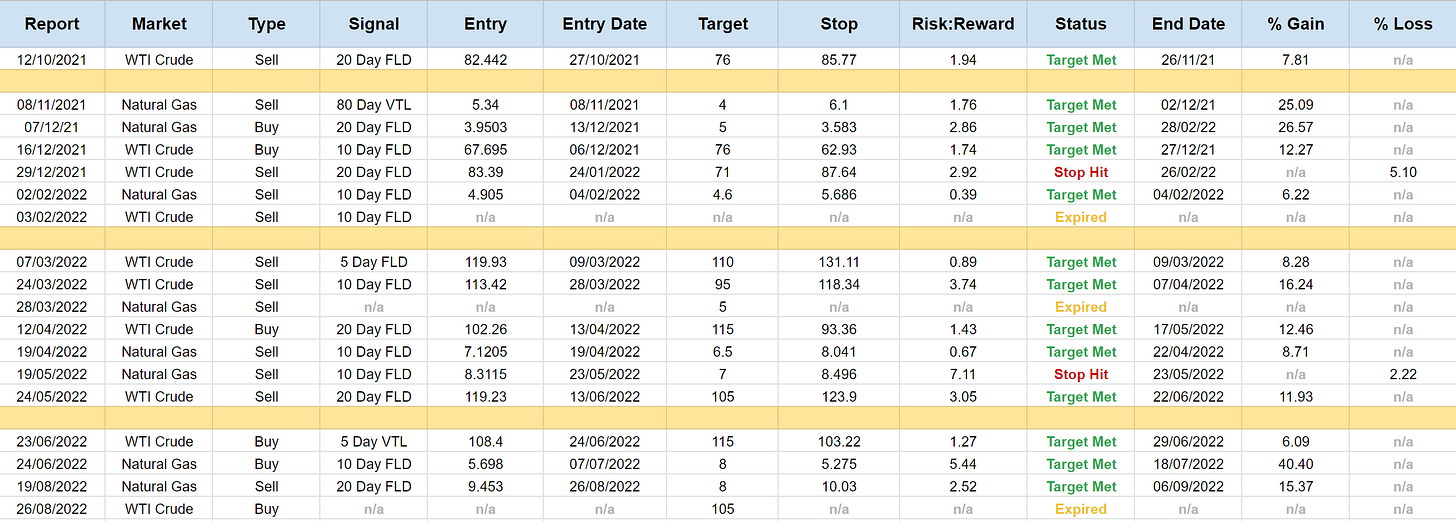The image size is (1456, 521).
Task: Click Entry Date cell 06/12/2021
Action: pyautogui.click(x=605, y=150)
